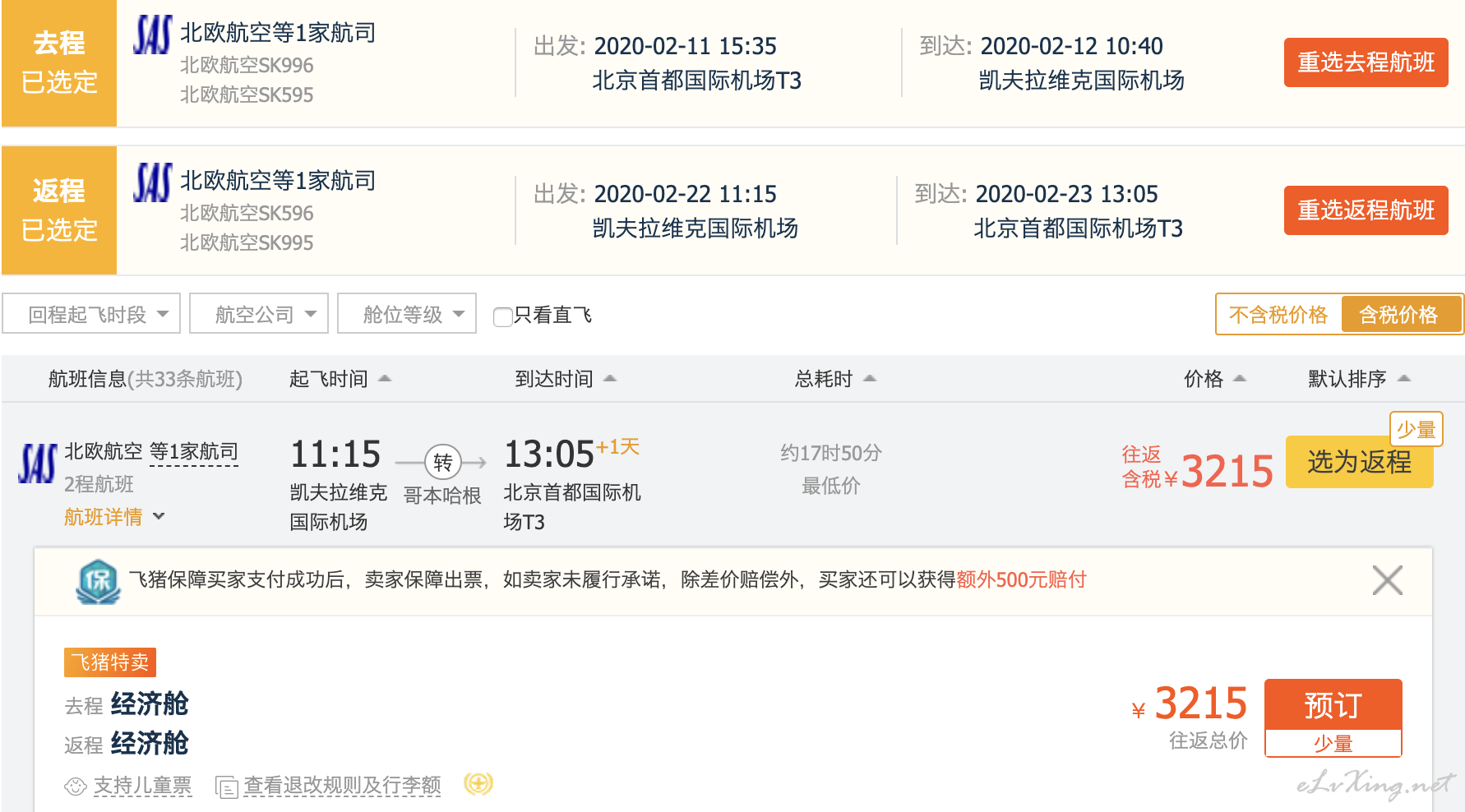Viewport: 1465px width, 812px height.
Task: Switch to 含税价格 pricing
Action: pos(1398,315)
